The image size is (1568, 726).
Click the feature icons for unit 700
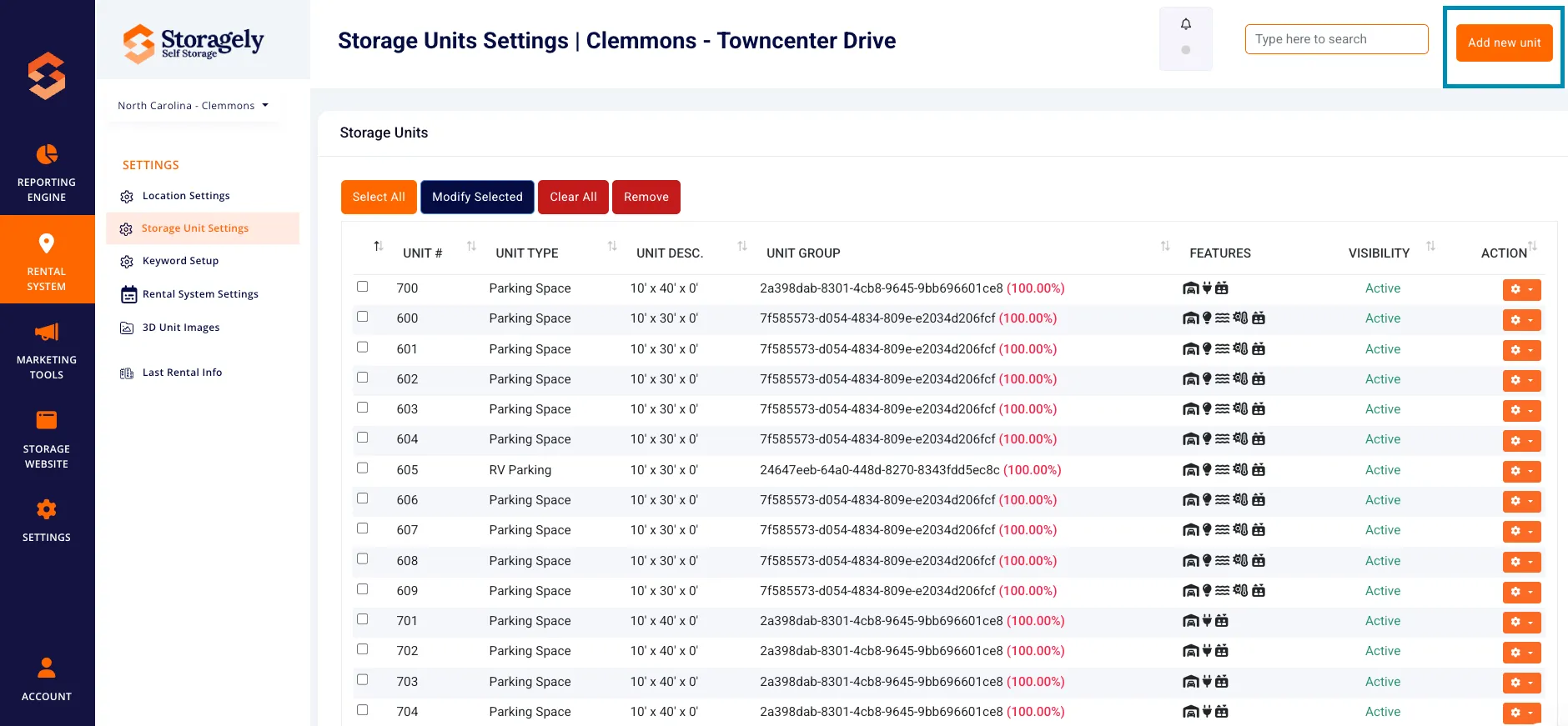pos(1205,288)
